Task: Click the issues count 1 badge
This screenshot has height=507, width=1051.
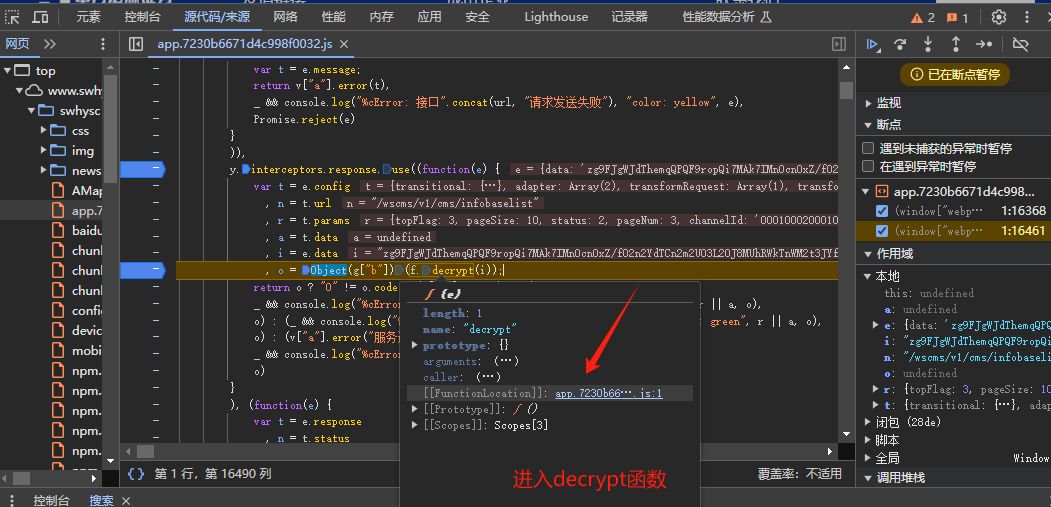Action: [x=956, y=17]
